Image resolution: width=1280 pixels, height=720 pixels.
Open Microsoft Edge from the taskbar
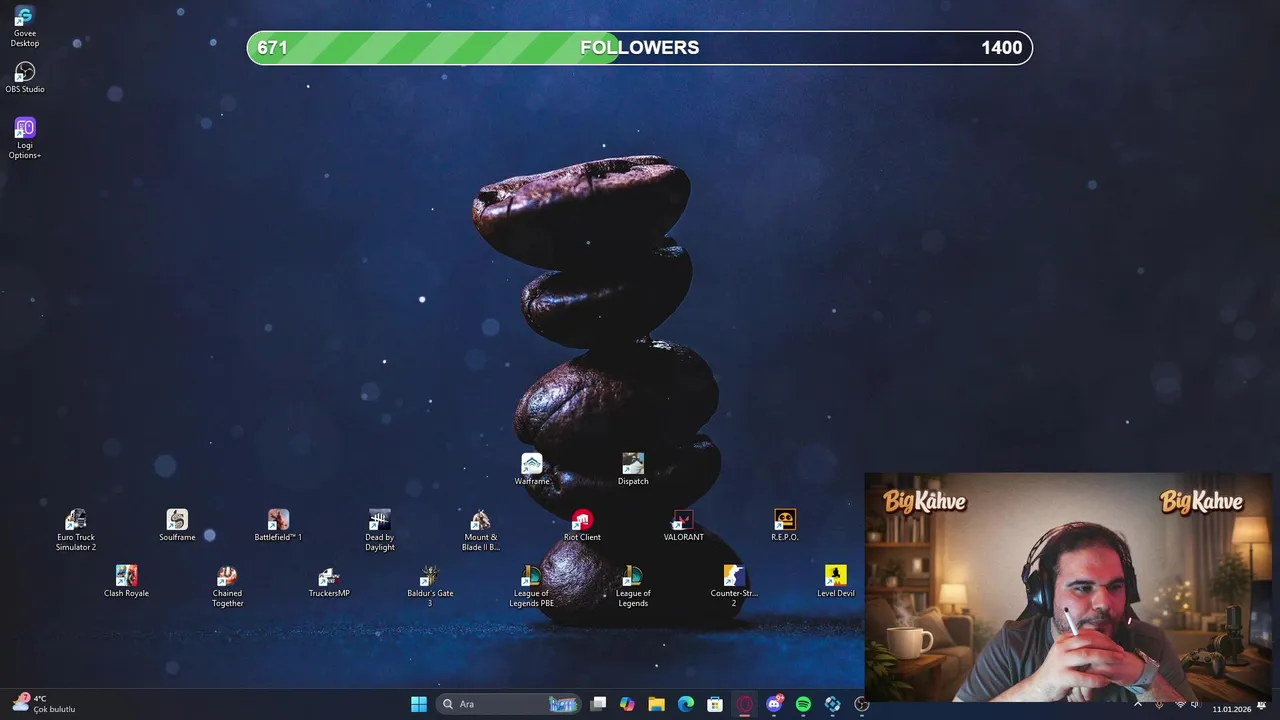686,704
